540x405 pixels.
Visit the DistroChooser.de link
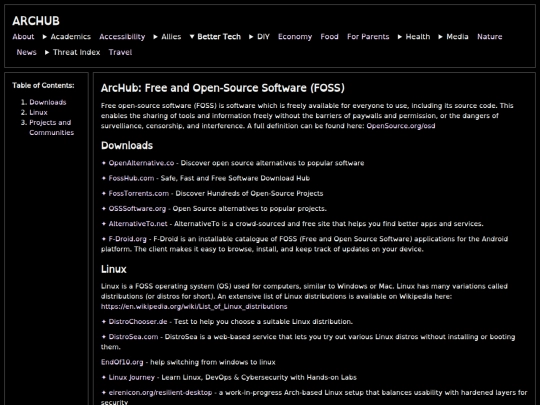click(x=138, y=322)
